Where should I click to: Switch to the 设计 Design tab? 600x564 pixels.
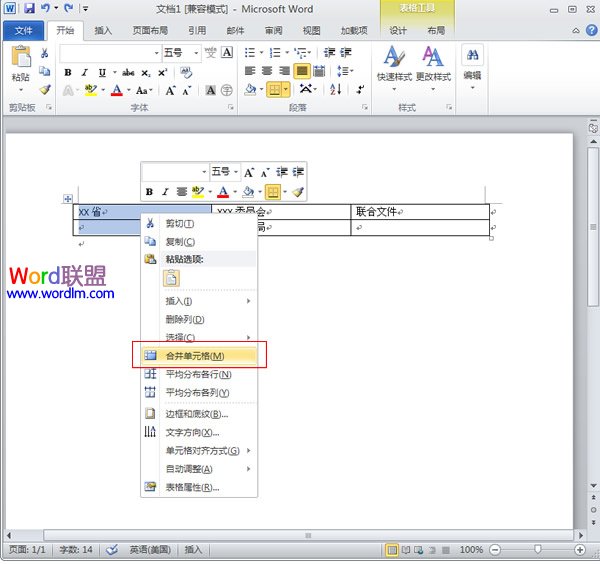click(x=398, y=31)
